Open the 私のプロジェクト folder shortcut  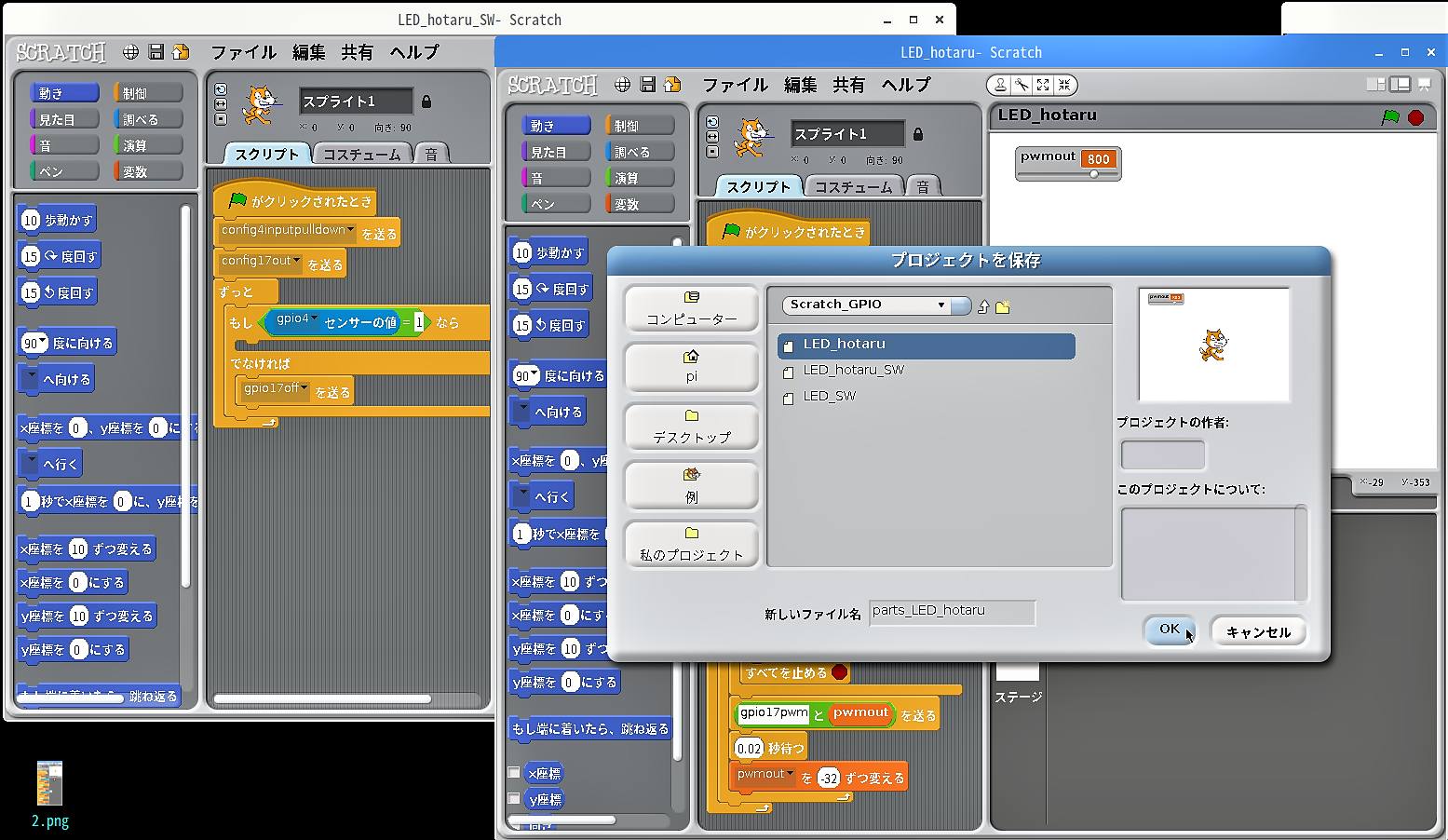(692, 544)
